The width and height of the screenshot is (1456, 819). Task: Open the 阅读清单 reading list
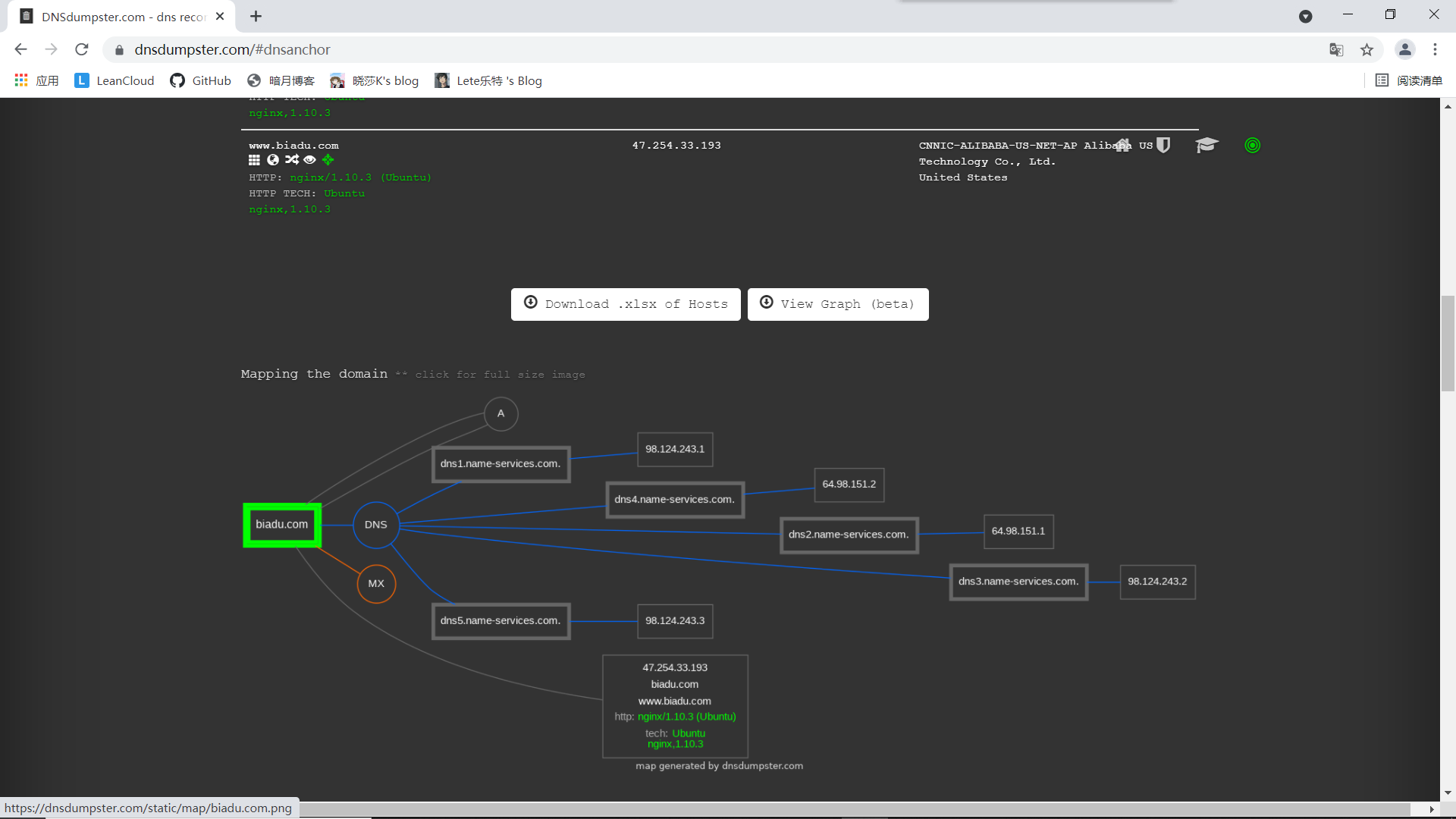(x=1409, y=80)
